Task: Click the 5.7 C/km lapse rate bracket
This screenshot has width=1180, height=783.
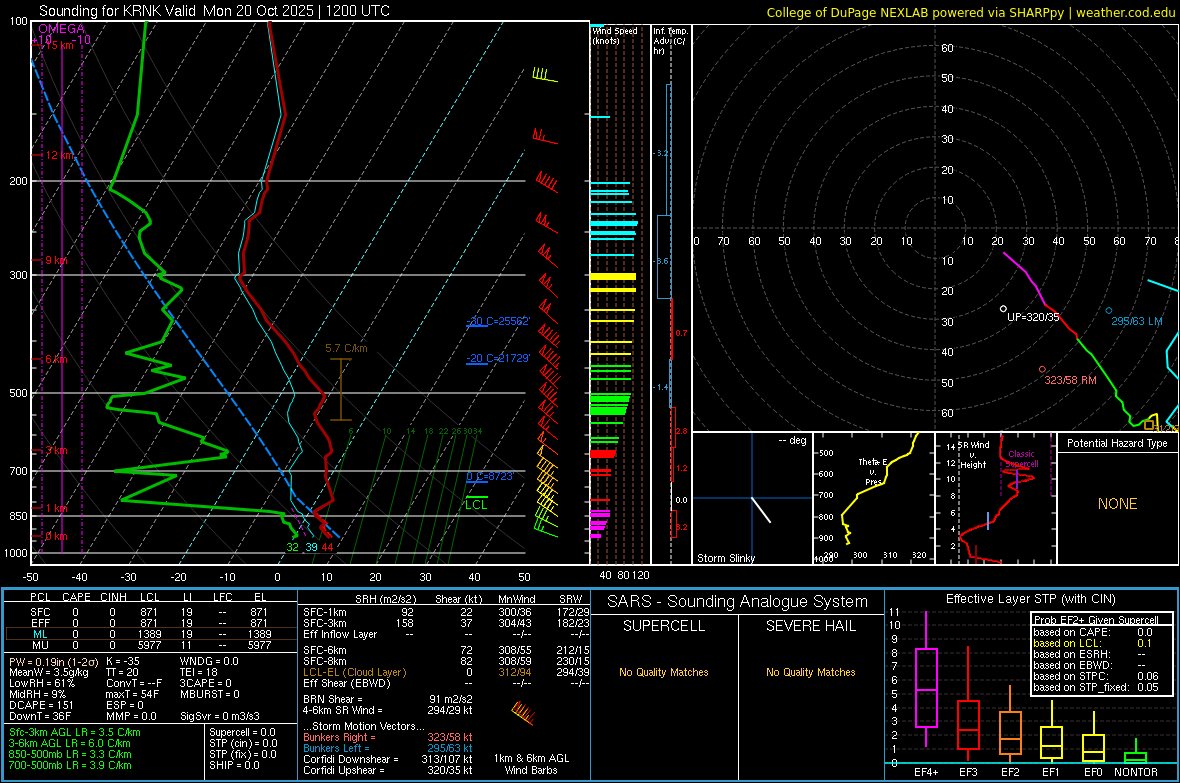Action: point(341,389)
